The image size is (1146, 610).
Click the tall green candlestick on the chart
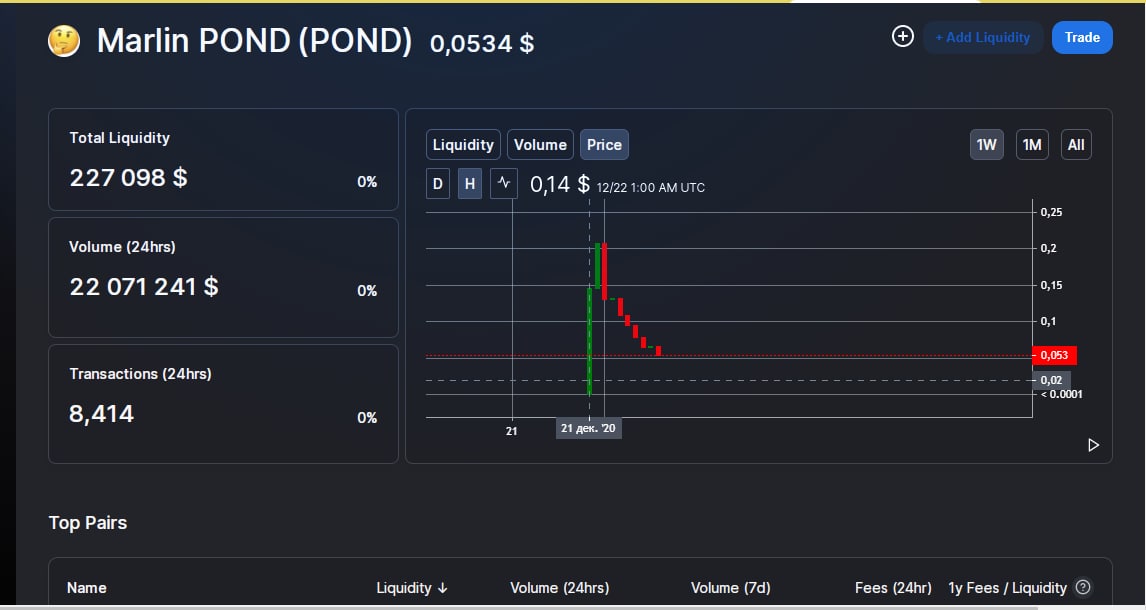click(x=589, y=342)
